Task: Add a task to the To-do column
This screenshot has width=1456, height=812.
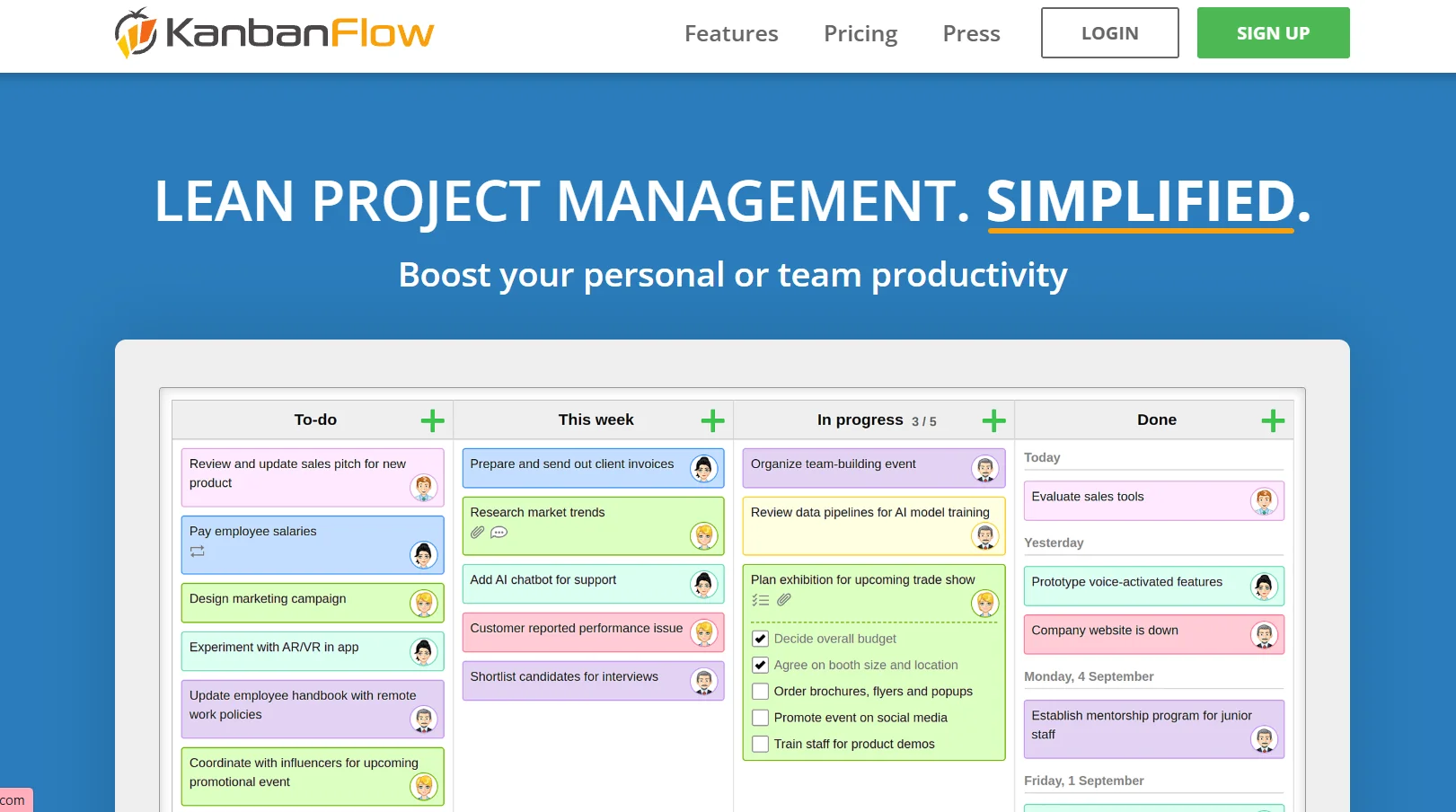Action: pyautogui.click(x=432, y=420)
